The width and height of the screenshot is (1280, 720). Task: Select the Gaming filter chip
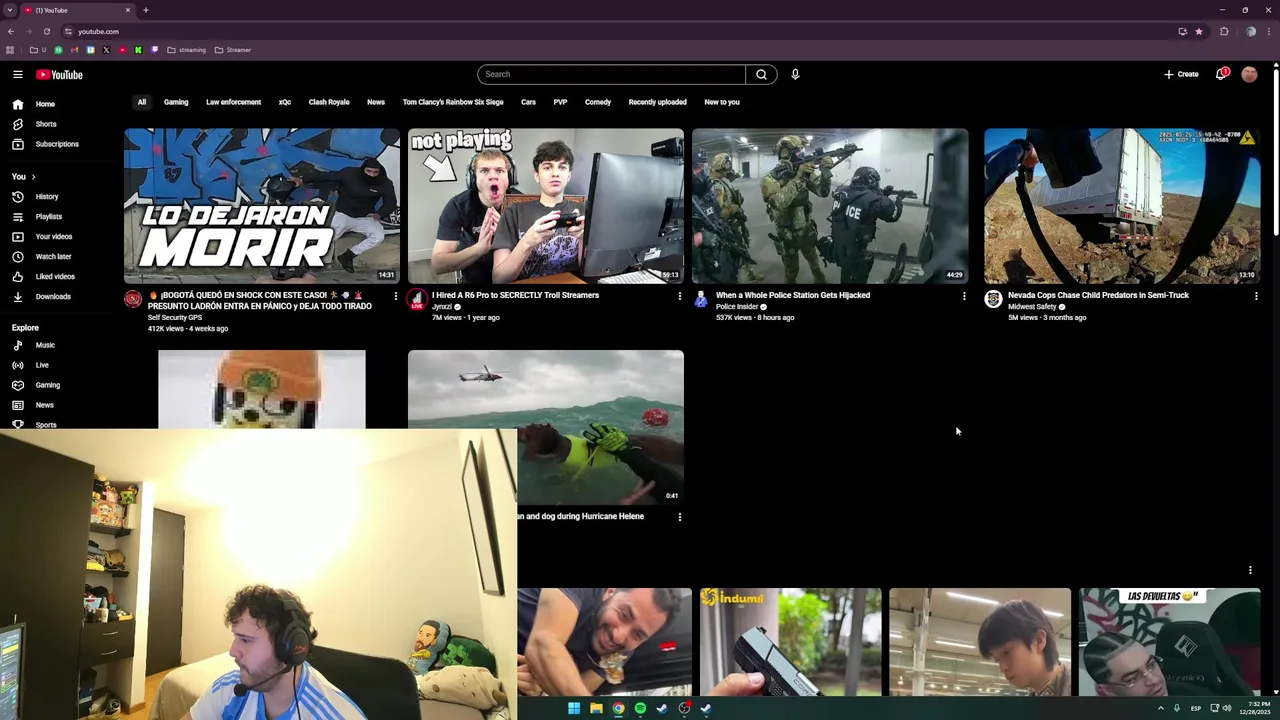(x=176, y=102)
